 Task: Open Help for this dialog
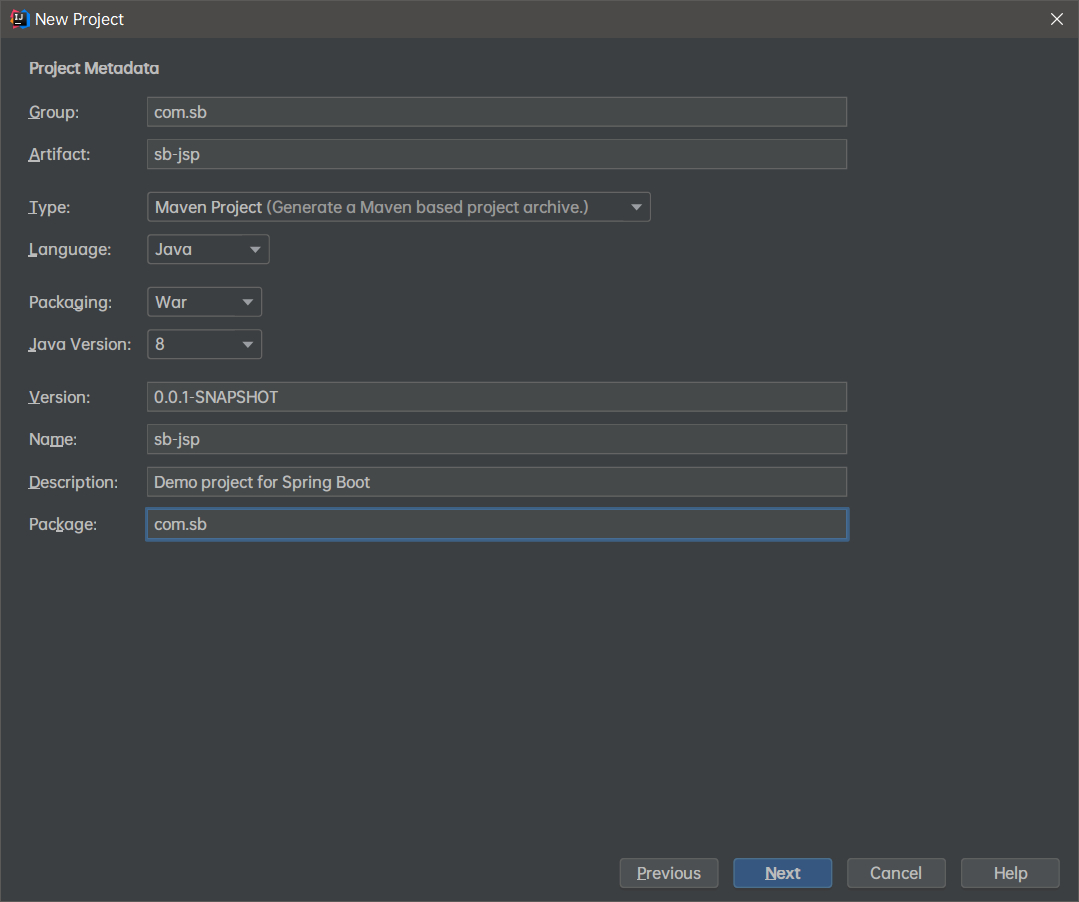coord(1010,873)
